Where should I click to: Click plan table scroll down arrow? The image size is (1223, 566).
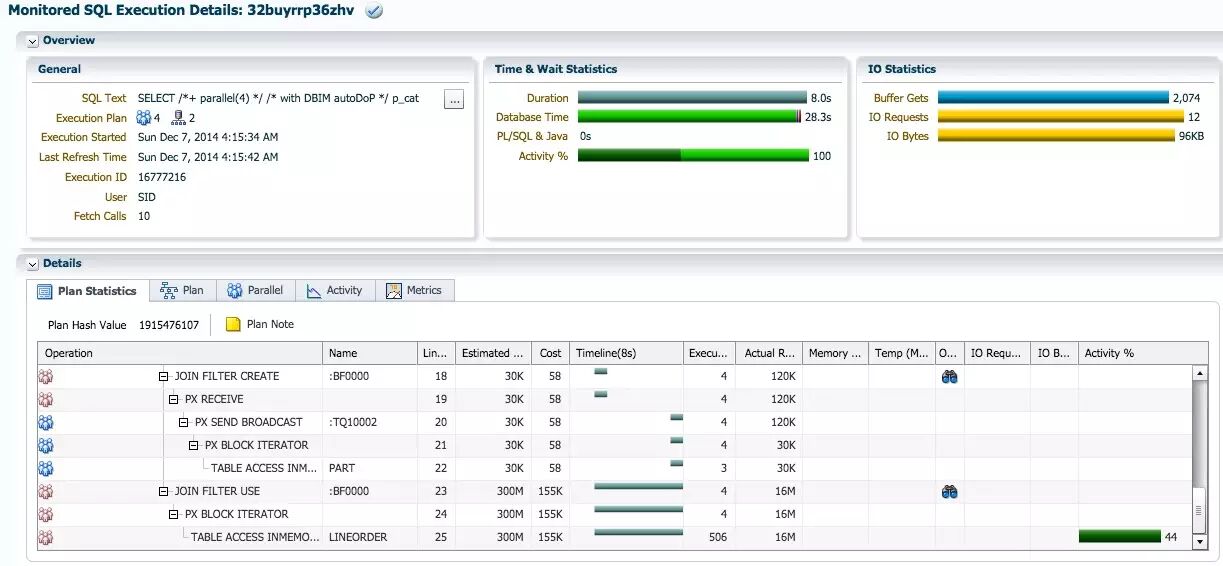click(x=1200, y=540)
